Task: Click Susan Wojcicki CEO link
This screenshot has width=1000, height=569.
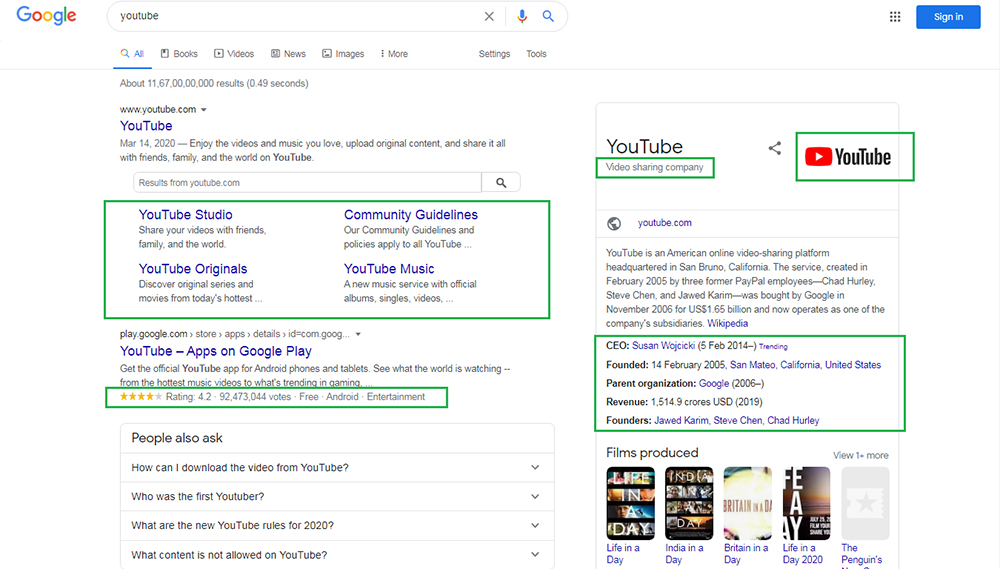Action: click(663, 346)
